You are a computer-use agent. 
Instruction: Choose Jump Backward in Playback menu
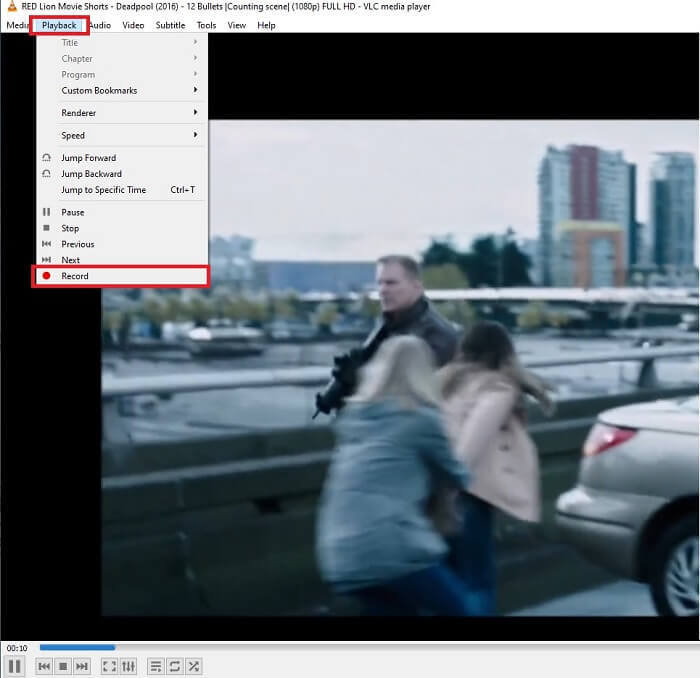(x=122, y=174)
